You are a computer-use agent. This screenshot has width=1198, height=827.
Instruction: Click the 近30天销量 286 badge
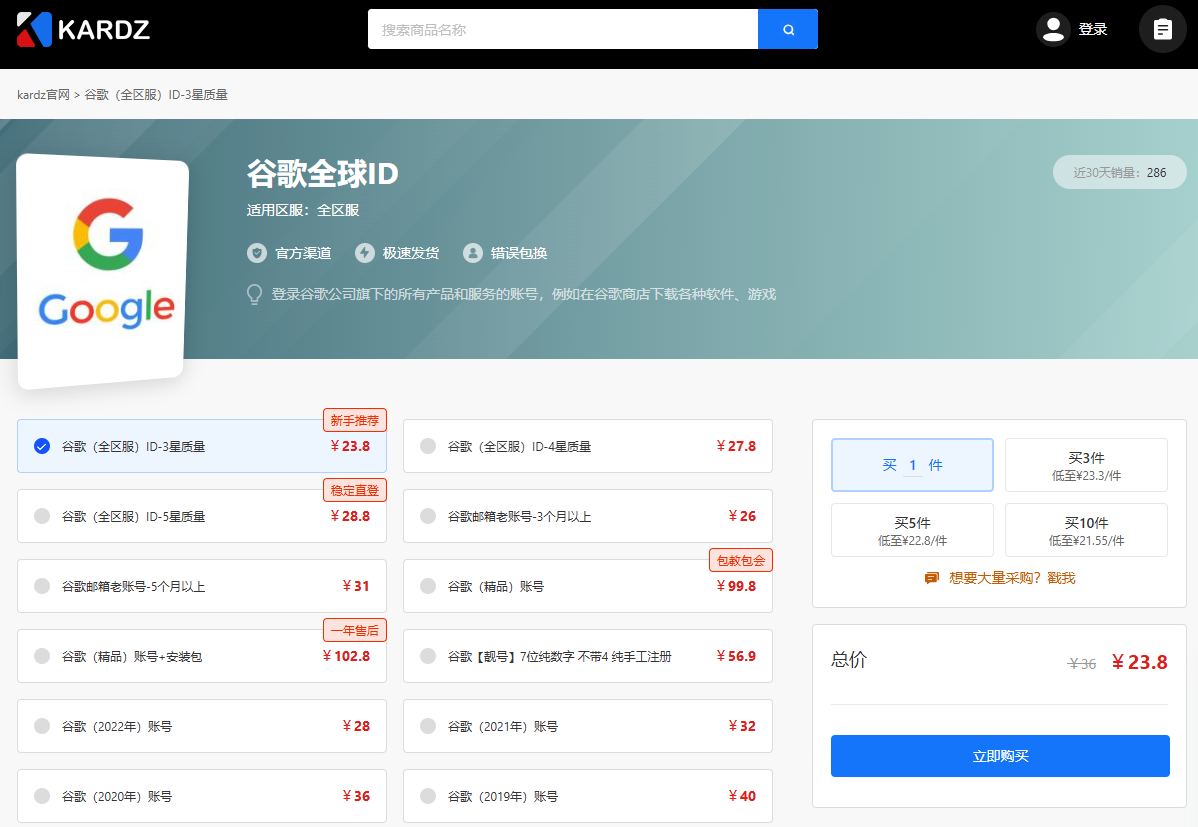click(1119, 172)
